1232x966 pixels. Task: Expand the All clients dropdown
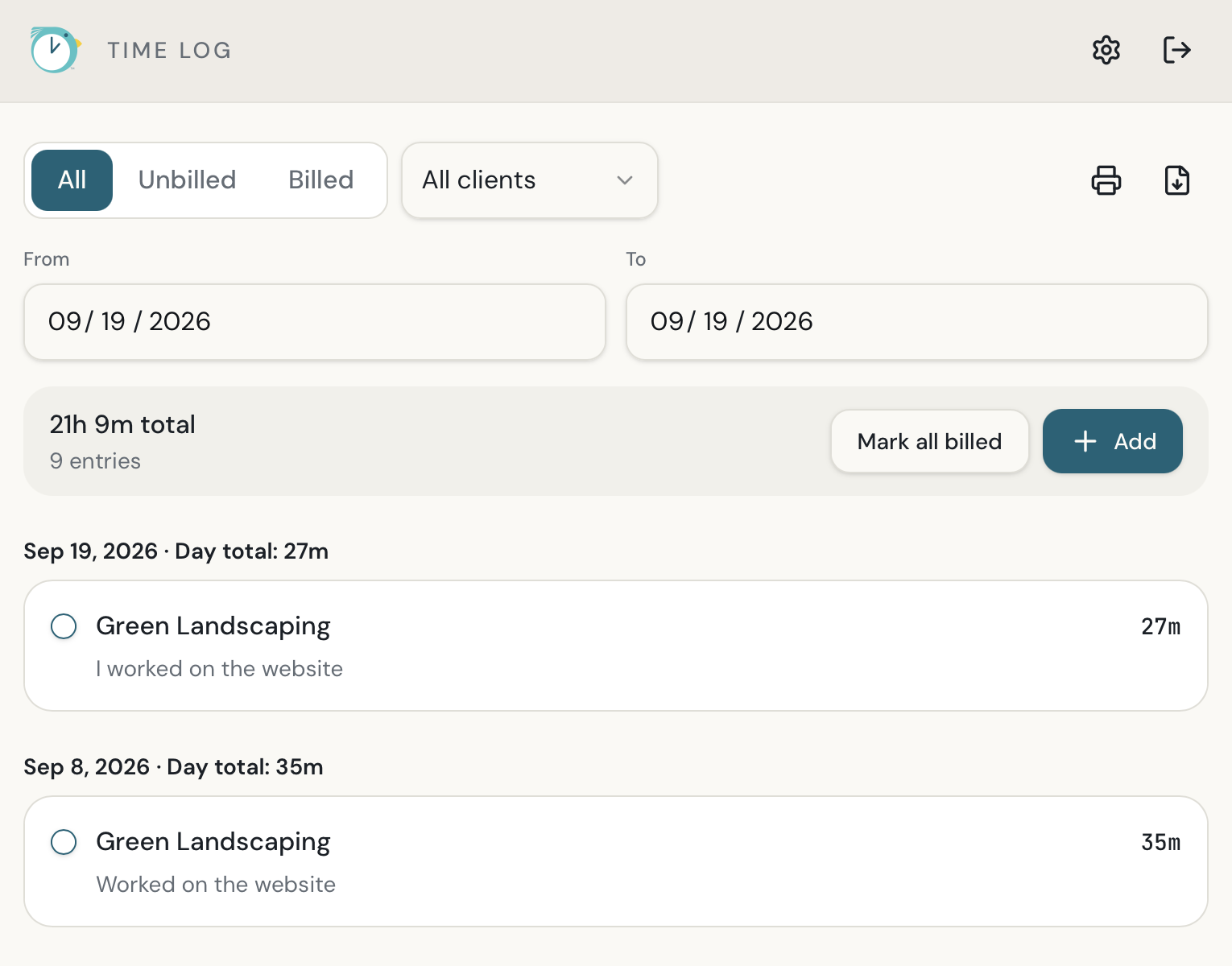click(x=530, y=180)
